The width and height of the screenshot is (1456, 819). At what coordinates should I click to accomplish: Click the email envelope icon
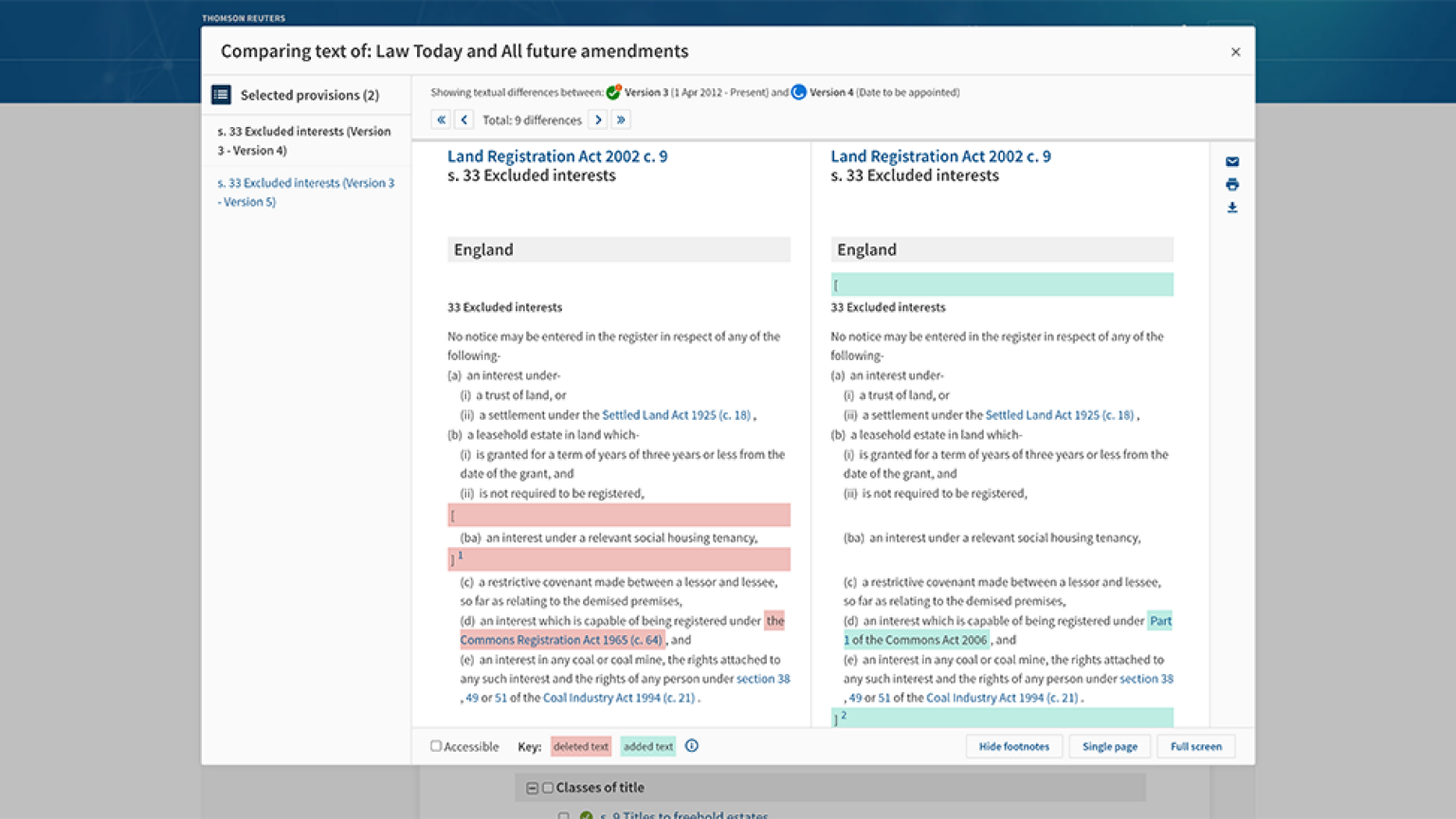click(x=1231, y=162)
